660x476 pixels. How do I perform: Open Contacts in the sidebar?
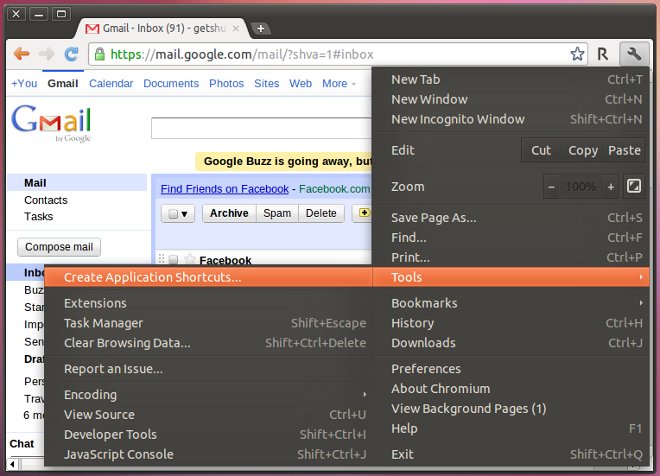coord(46,200)
